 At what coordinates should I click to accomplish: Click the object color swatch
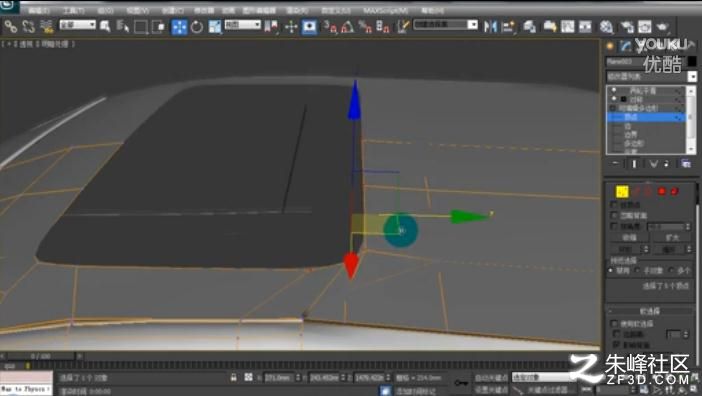692,61
